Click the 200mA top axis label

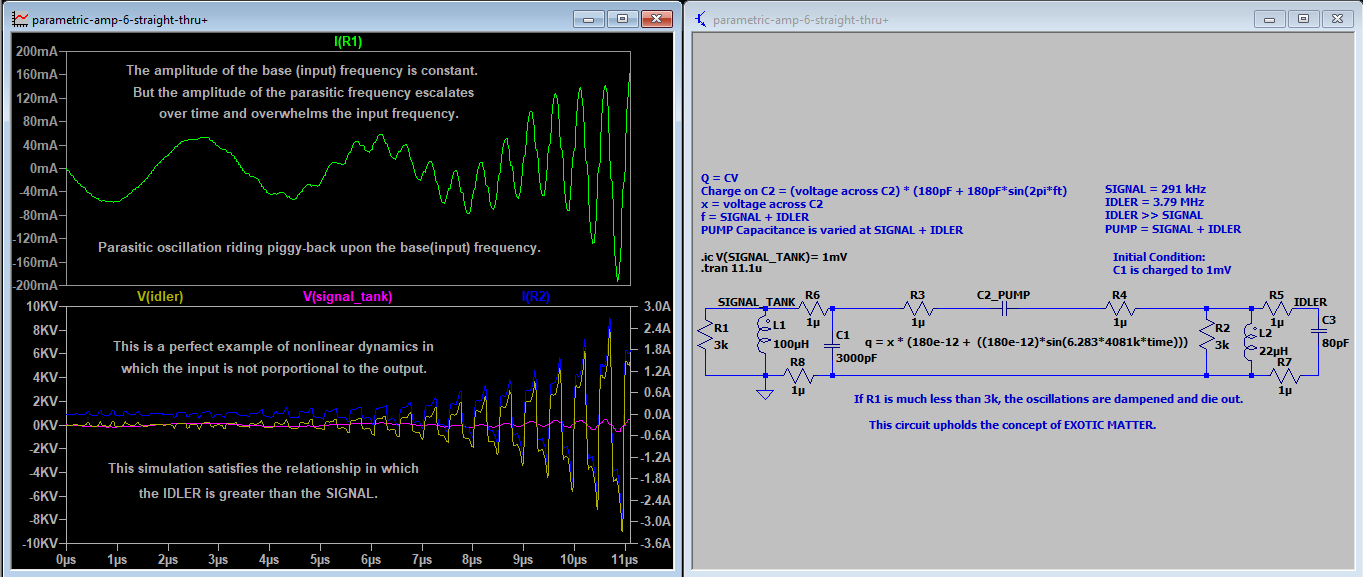pos(37,51)
